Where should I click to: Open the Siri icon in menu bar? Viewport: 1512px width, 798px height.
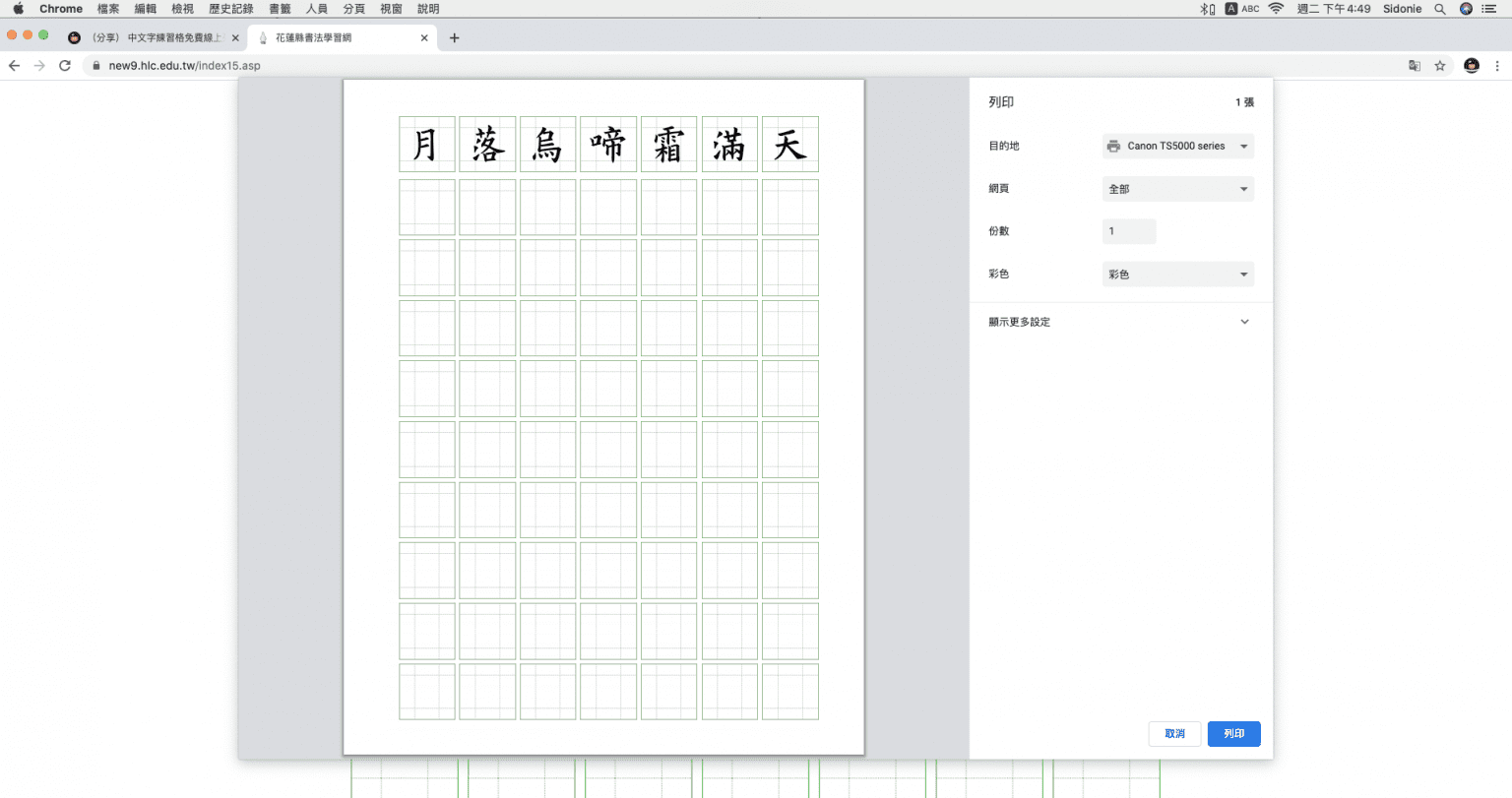point(1466,9)
